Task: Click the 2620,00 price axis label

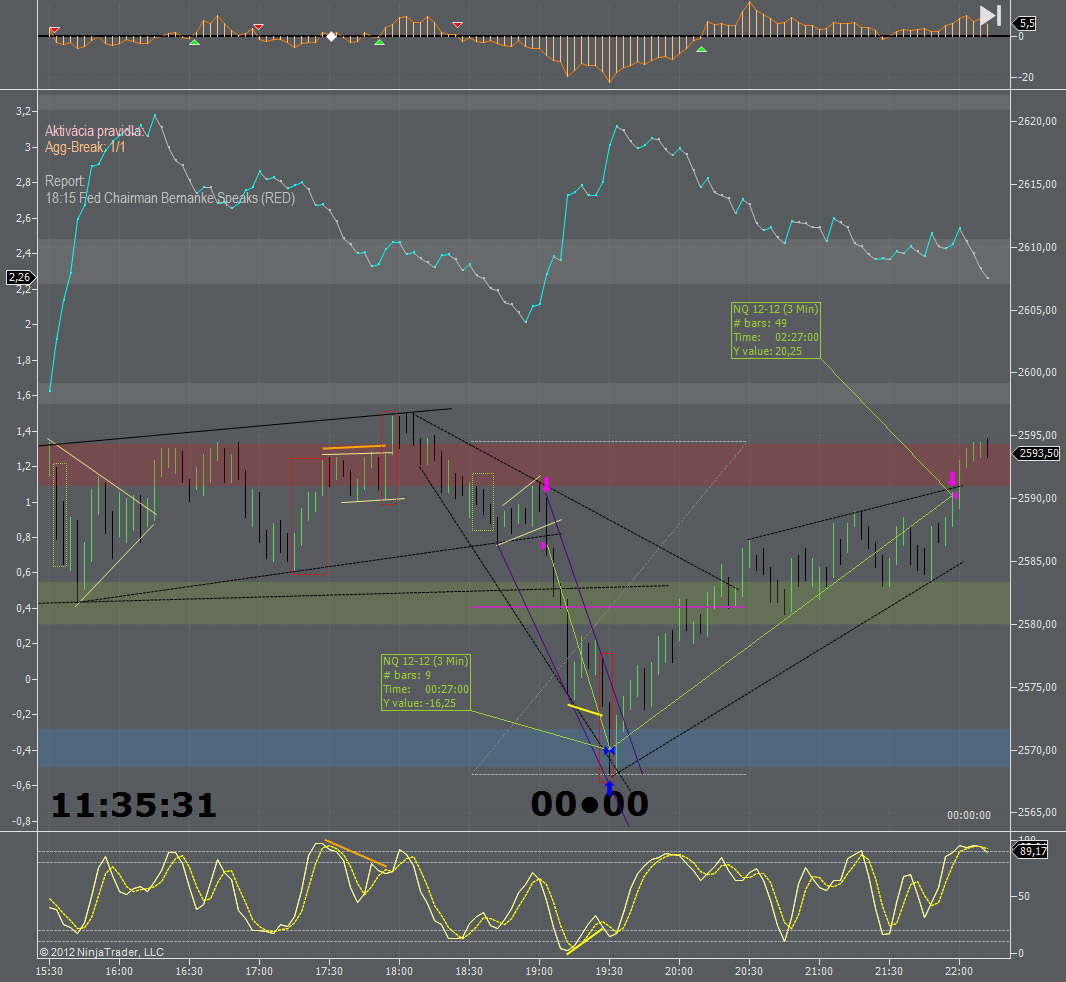Action: 1037,121
